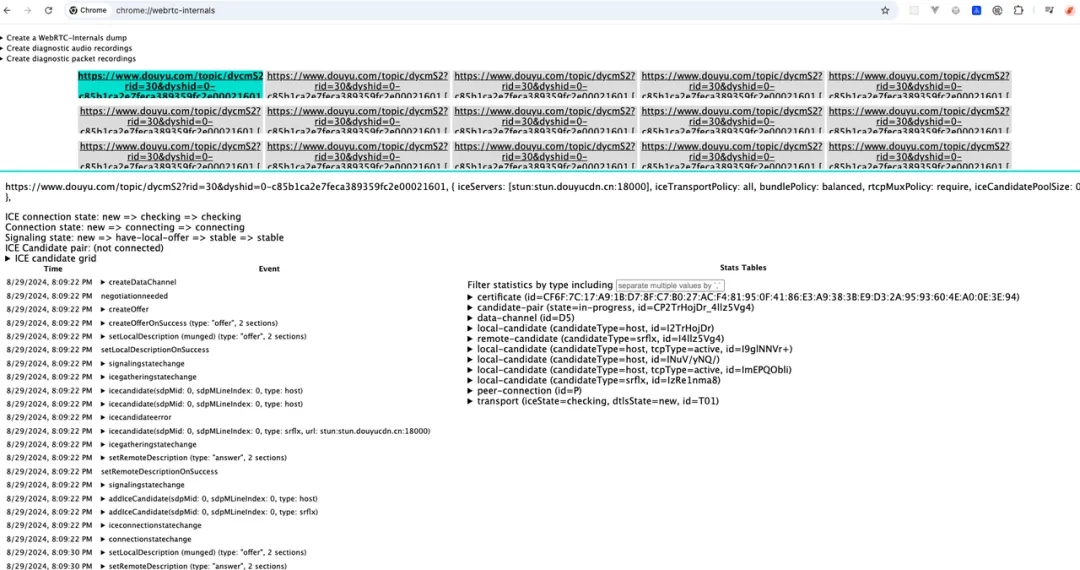Expand the createOffer event entry
The width and height of the screenshot is (1080, 570).
click(x=128, y=310)
